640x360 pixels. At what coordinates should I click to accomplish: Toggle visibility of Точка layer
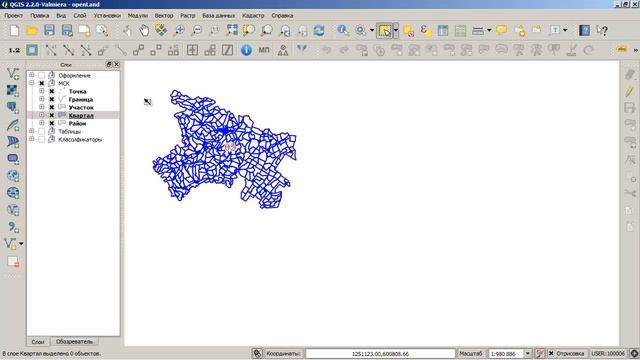[52, 91]
